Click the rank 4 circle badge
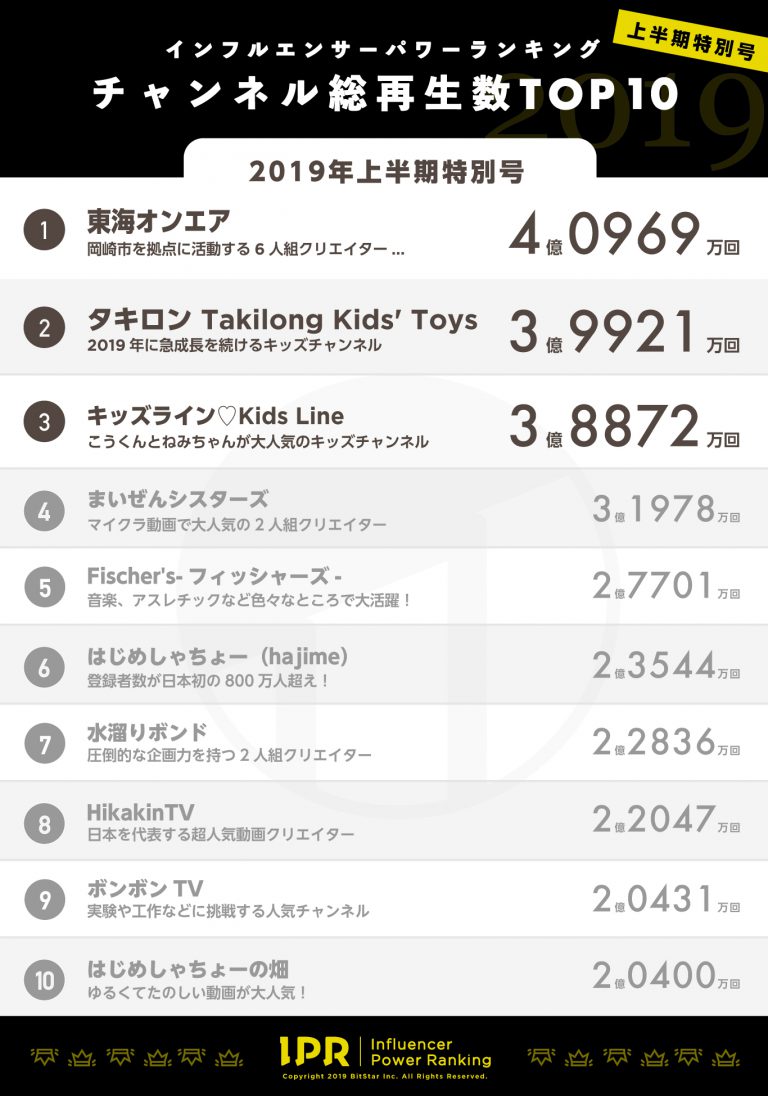 point(44,511)
